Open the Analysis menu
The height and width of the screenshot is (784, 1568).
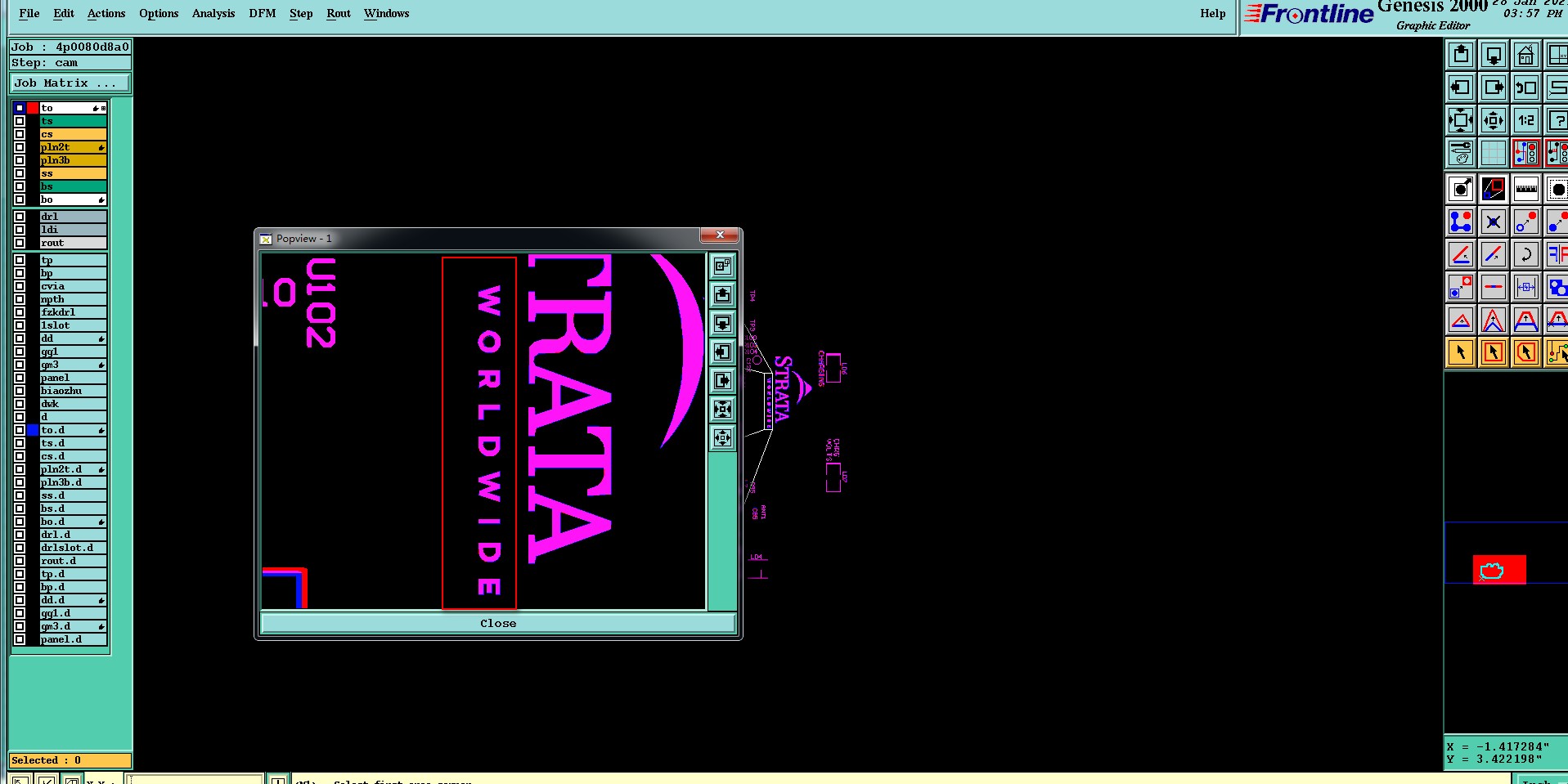point(213,13)
